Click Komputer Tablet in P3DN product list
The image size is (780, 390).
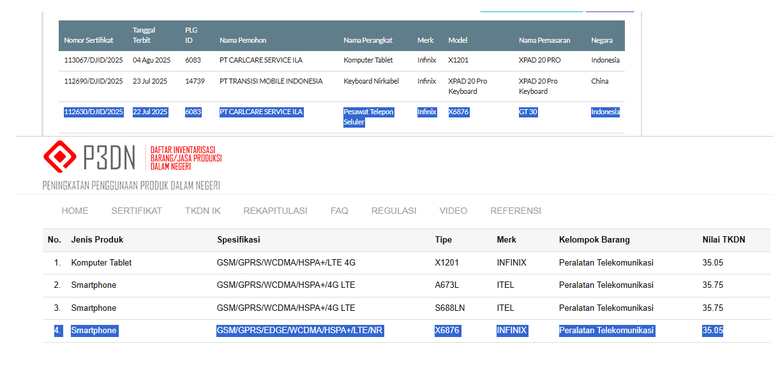tap(101, 263)
